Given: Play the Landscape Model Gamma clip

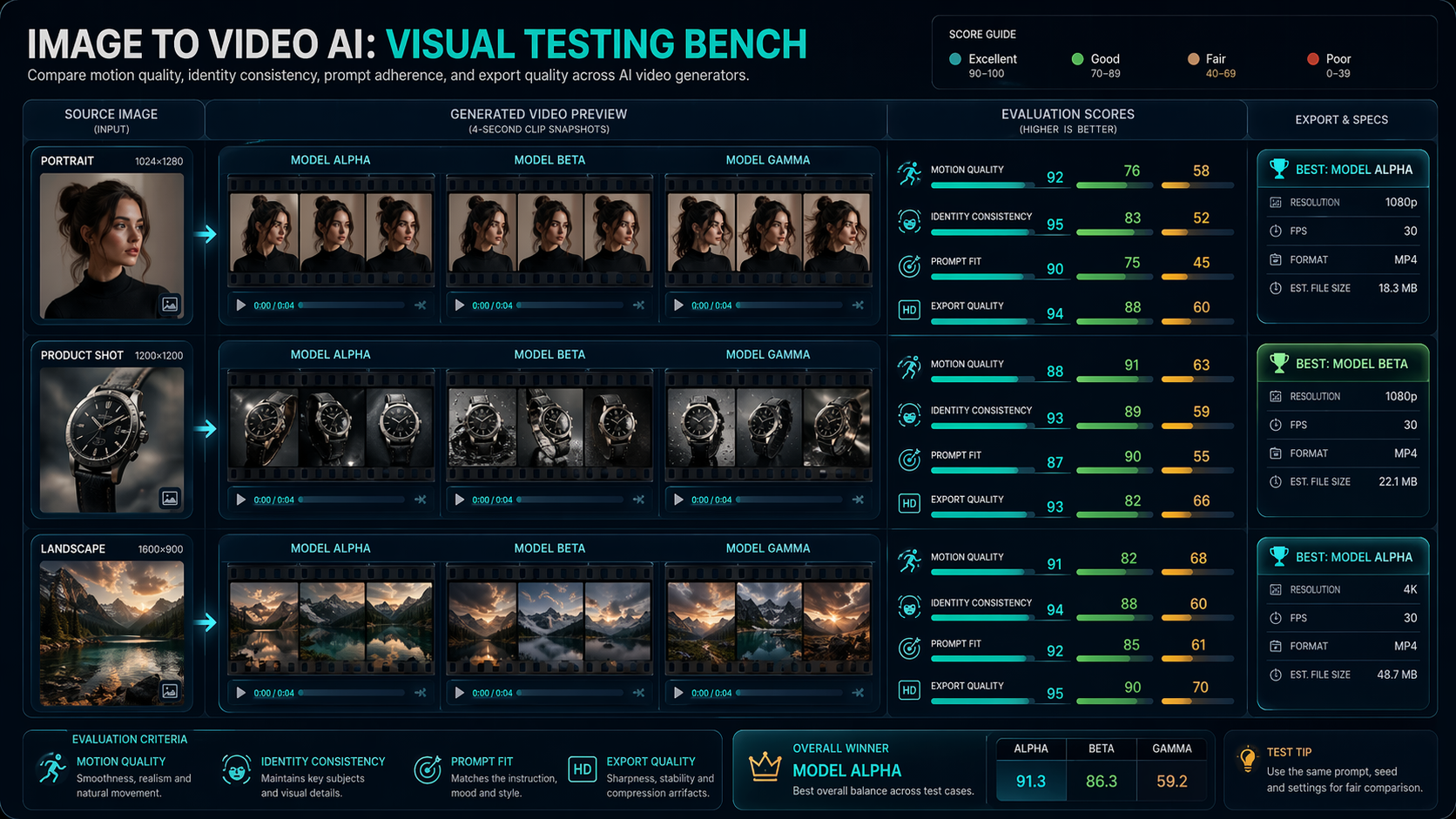Looking at the screenshot, I should pyautogui.click(x=678, y=693).
